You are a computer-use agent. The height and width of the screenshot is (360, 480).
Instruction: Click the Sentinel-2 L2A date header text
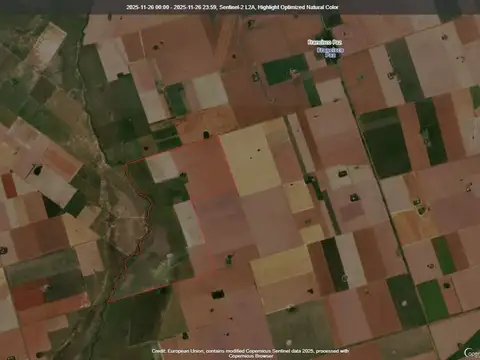point(232,7)
